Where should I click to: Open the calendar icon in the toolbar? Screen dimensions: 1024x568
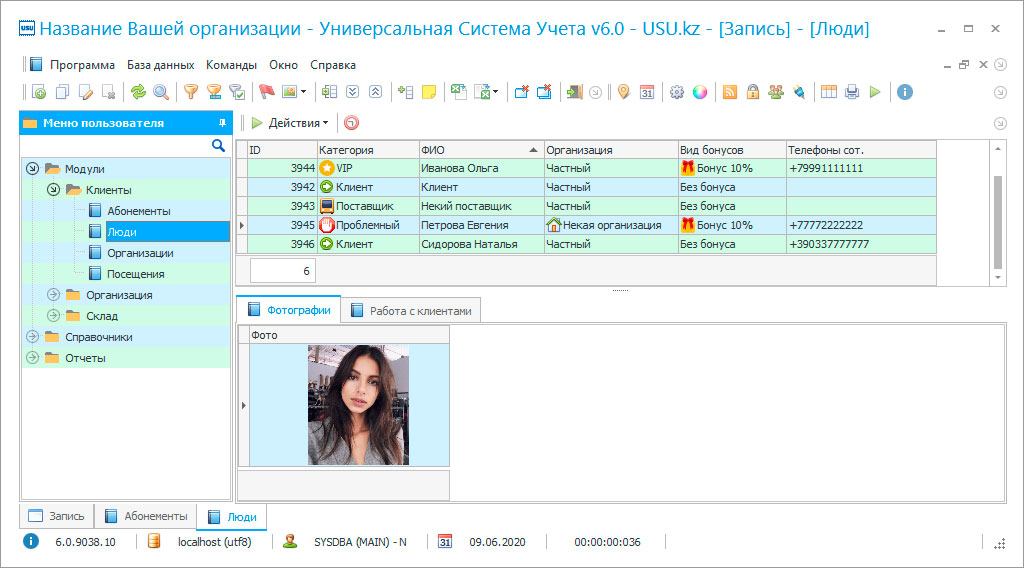[x=647, y=92]
